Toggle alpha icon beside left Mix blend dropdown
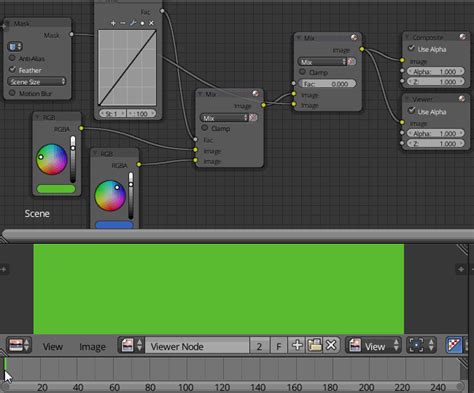Viewport: 474px width, 393px height. (x=253, y=118)
